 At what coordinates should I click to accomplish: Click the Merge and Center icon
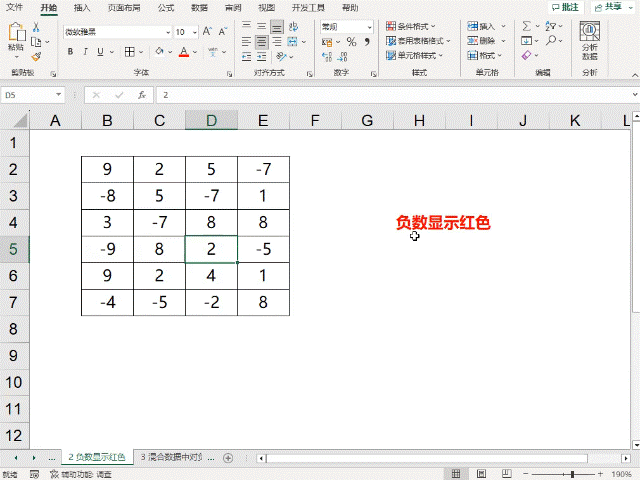point(292,42)
